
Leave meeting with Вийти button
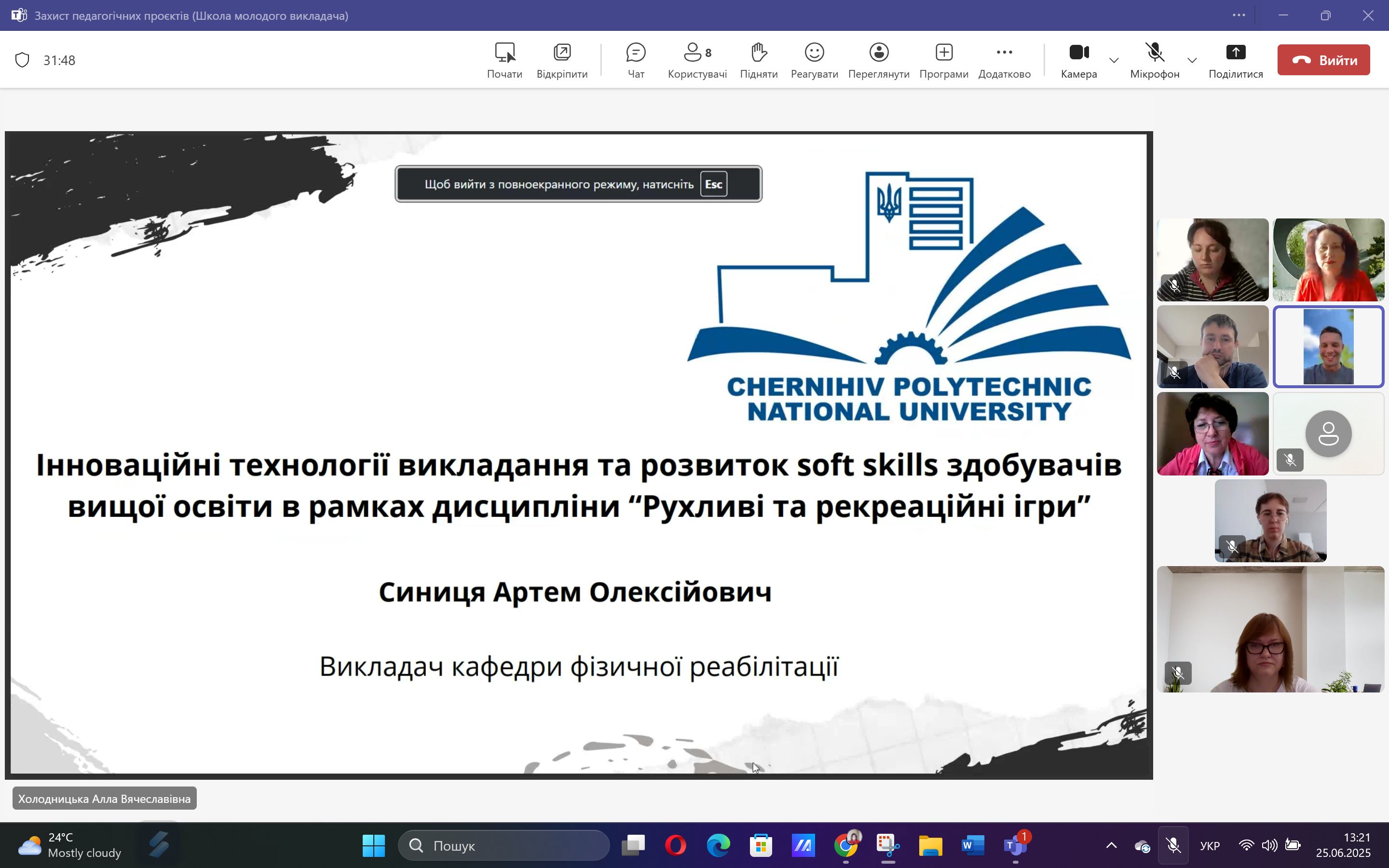pyautogui.click(x=1323, y=60)
